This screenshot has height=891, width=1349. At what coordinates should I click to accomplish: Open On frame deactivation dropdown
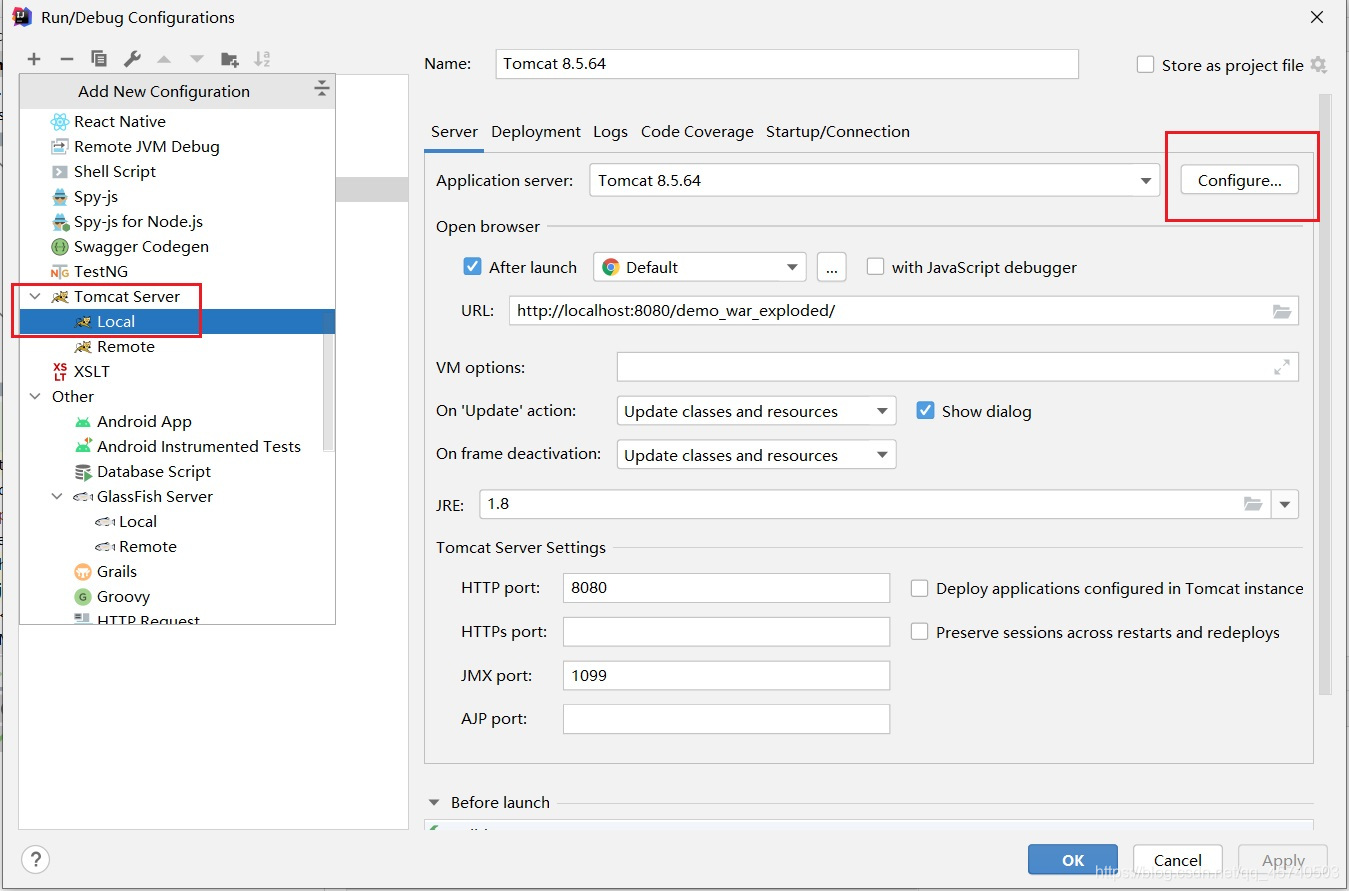point(882,455)
